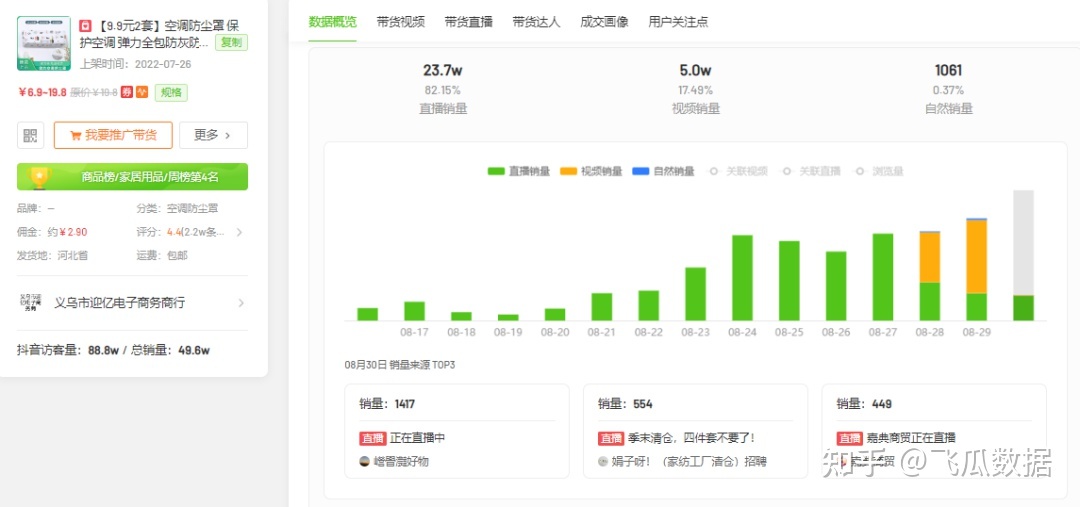Toggle 视频销量 legend series
The image size is (1080, 507).
591,171
